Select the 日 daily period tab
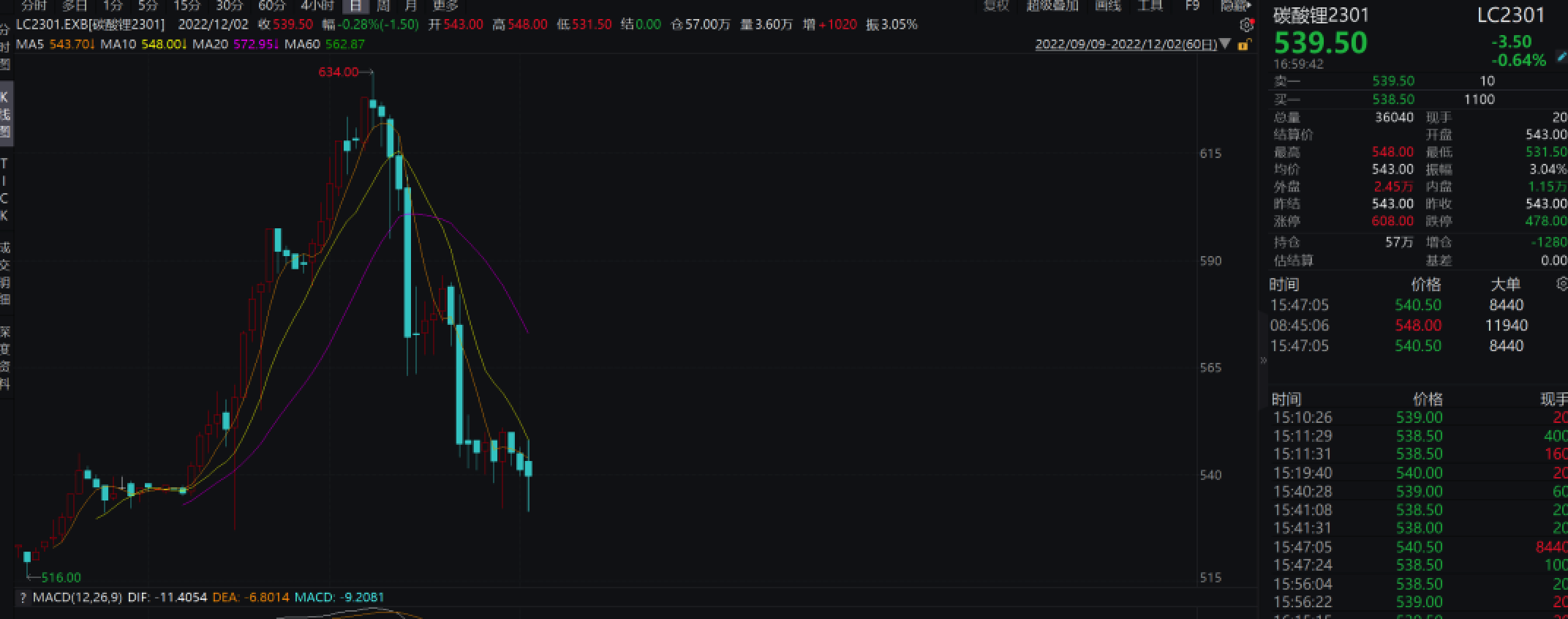 tap(355, 6)
